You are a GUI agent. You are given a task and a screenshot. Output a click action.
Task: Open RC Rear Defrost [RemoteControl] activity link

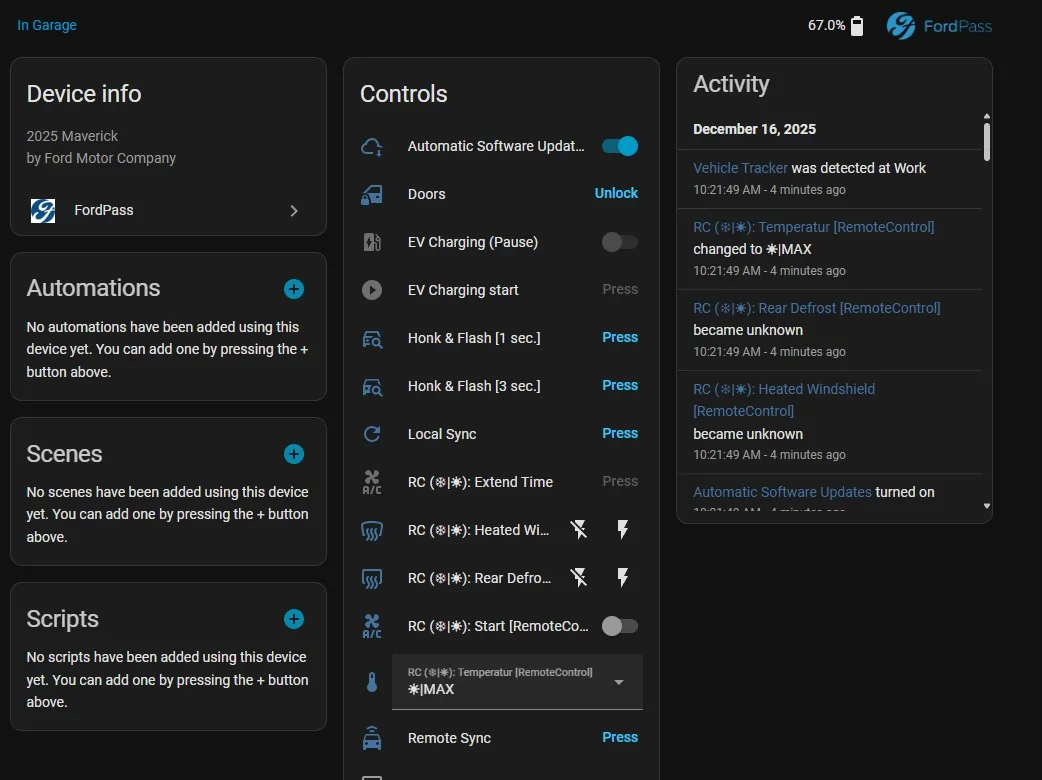pyautogui.click(x=817, y=308)
